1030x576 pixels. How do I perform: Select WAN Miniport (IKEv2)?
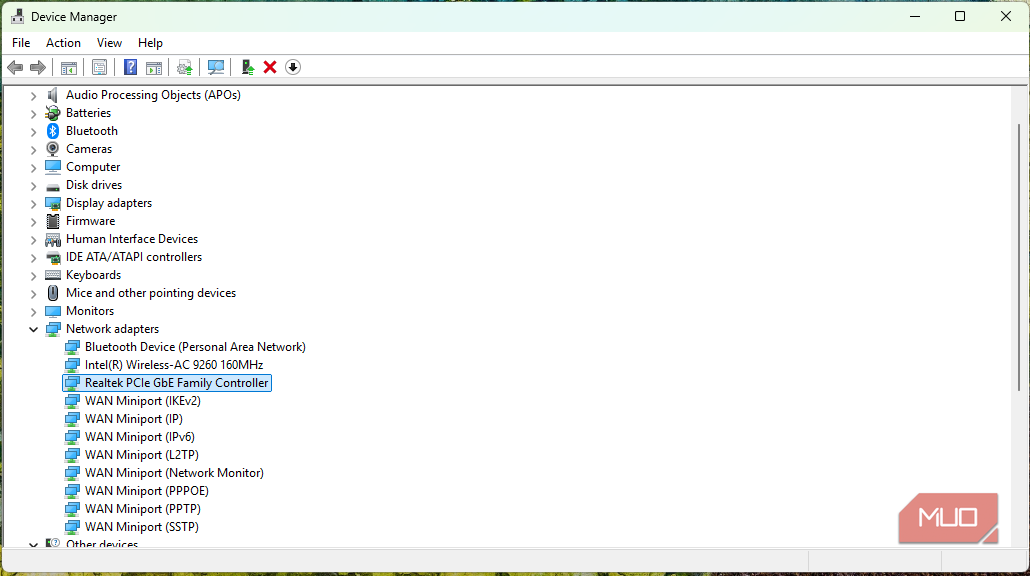143,401
